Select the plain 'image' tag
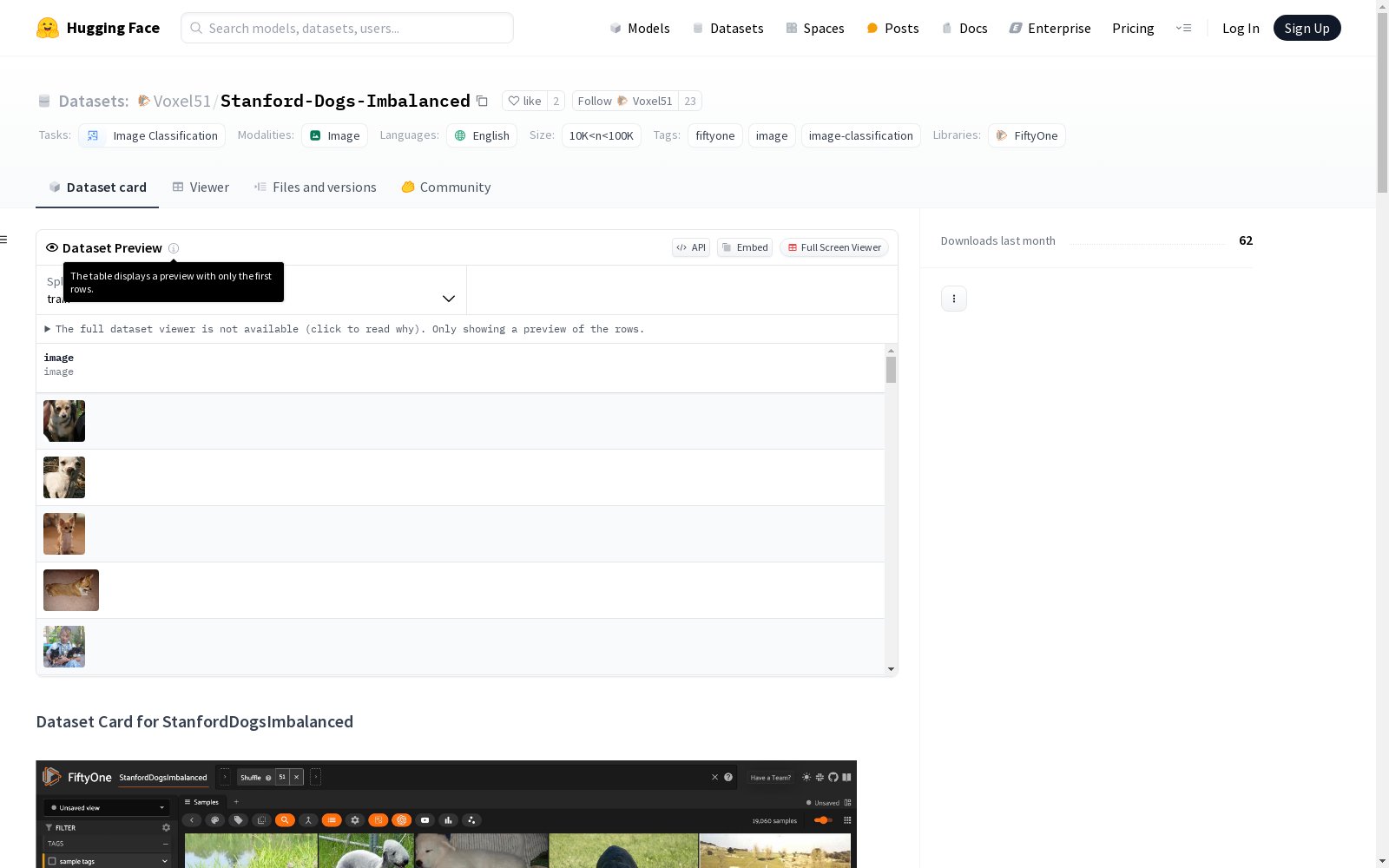Viewport: 1389px width, 868px height. [x=772, y=135]
